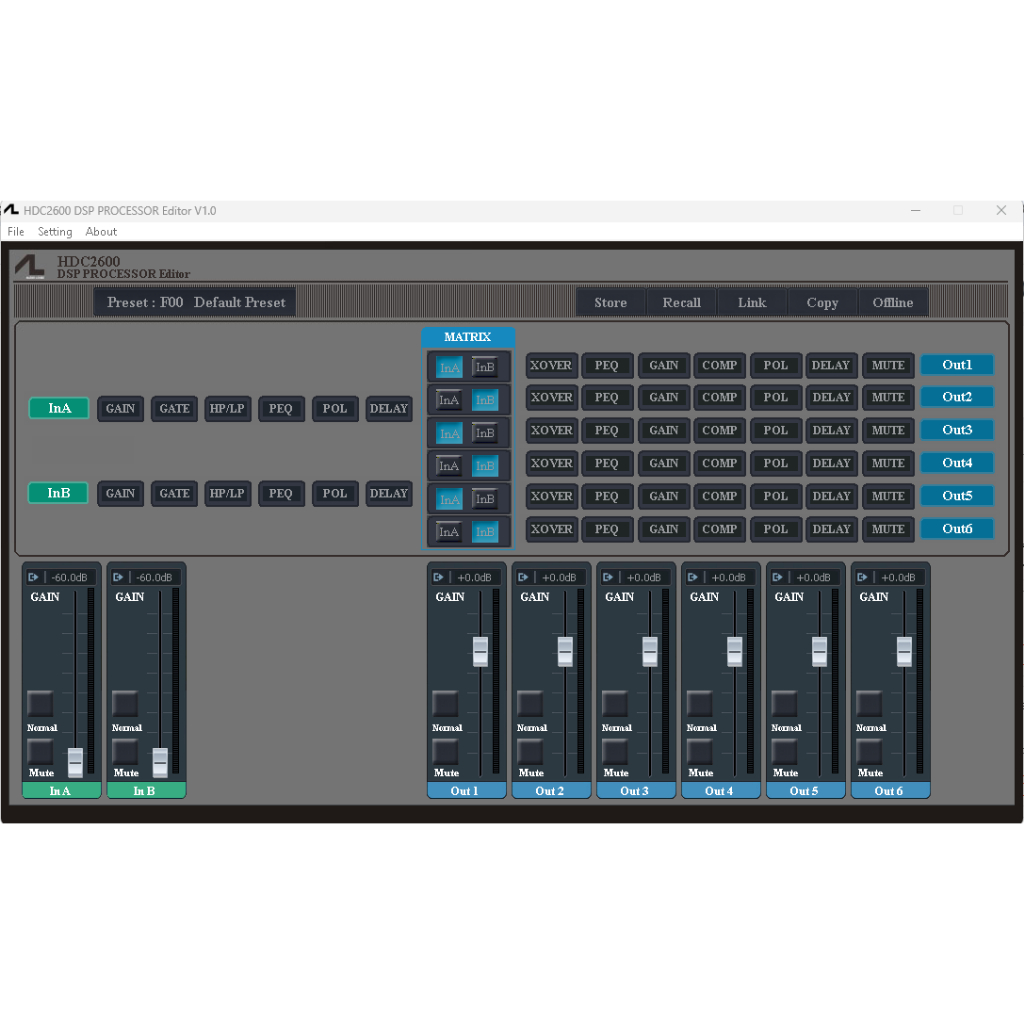Click the +0.0dB value on Out 2
The height and width of the screenshot is (1024, 1024).
(559, 578)
